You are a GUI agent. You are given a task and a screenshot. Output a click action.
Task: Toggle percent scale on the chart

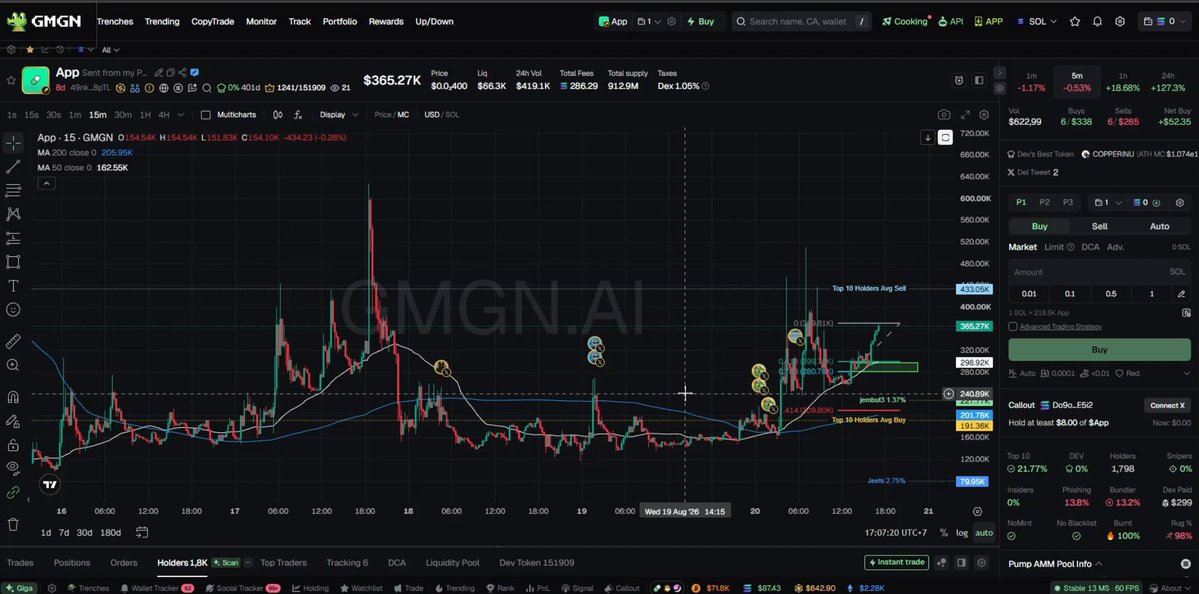point(944,533)
